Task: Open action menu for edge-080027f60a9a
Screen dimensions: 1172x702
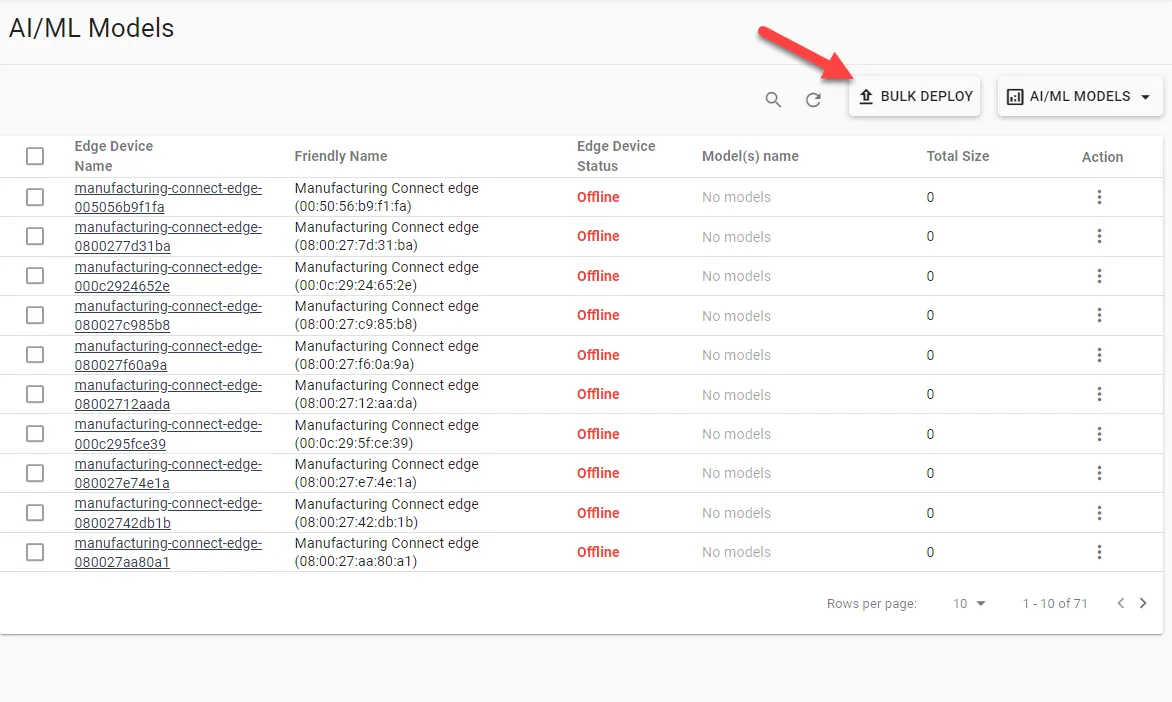Action: point(1099,355)
